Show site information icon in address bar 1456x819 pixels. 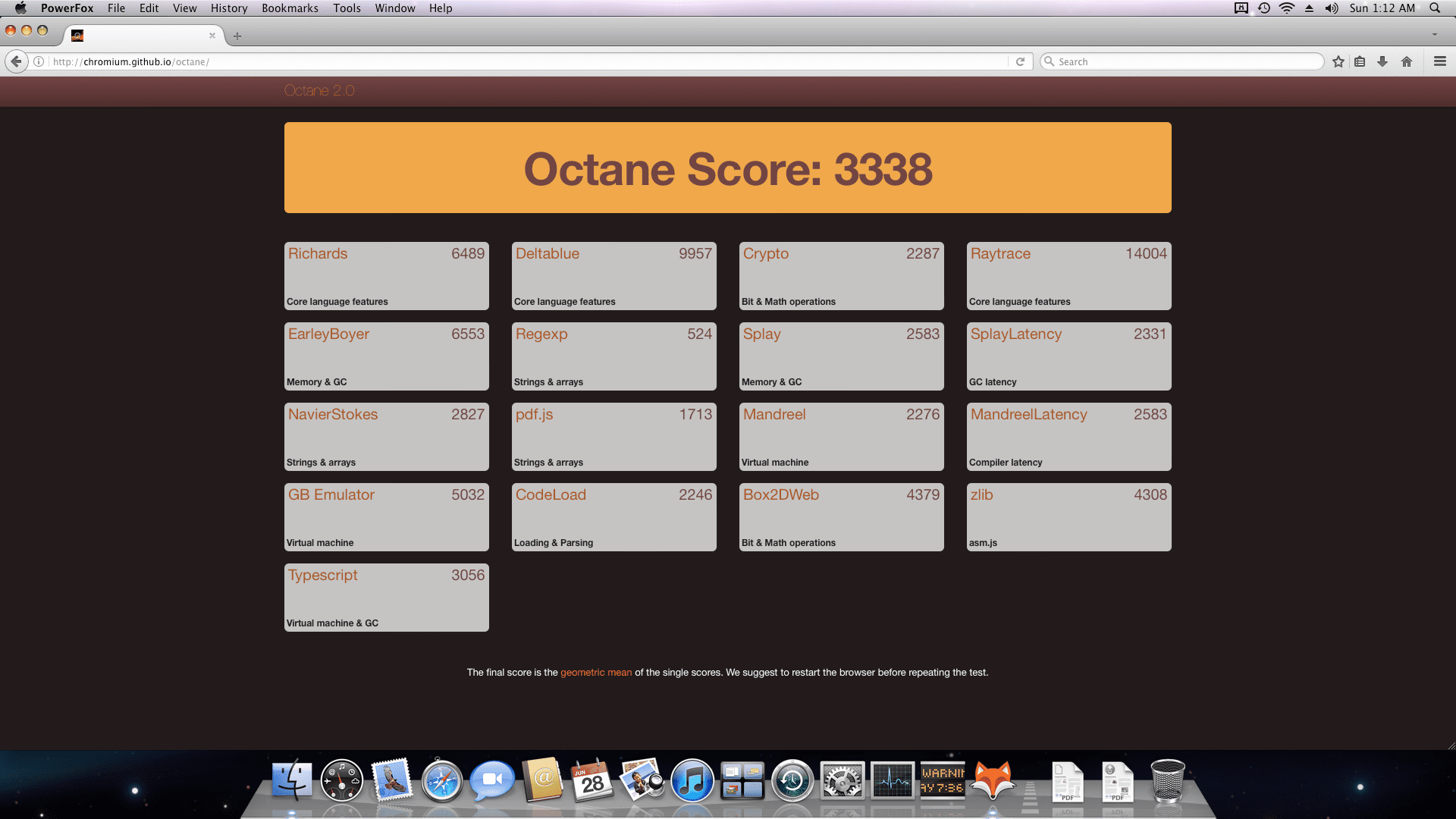(39, 61)
